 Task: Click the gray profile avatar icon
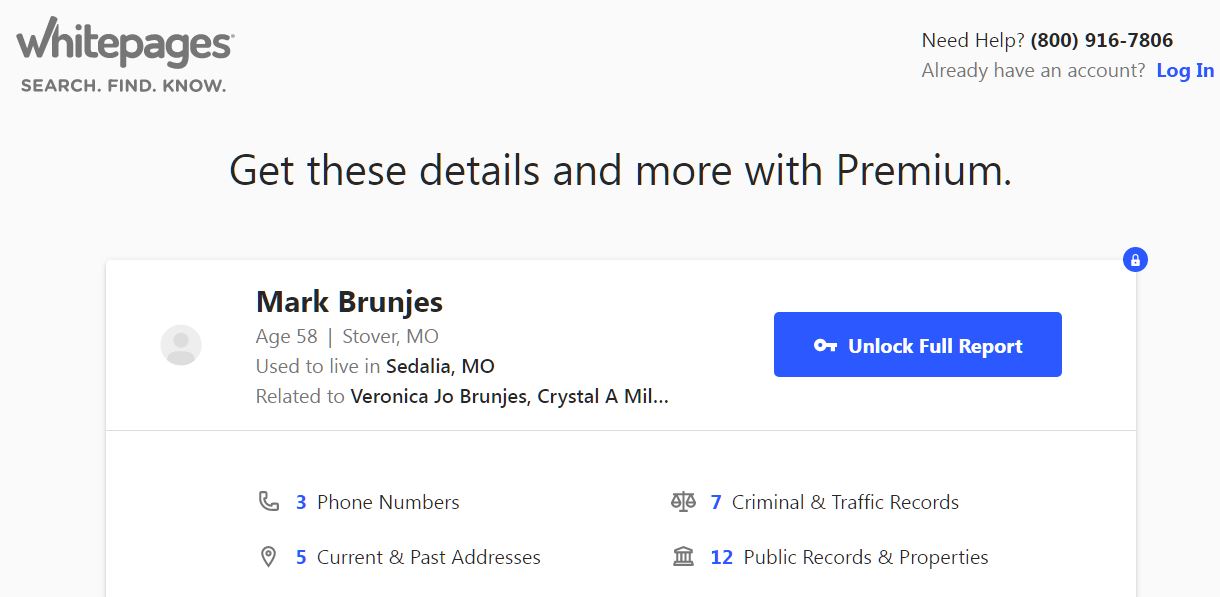[x=181, y=345]
